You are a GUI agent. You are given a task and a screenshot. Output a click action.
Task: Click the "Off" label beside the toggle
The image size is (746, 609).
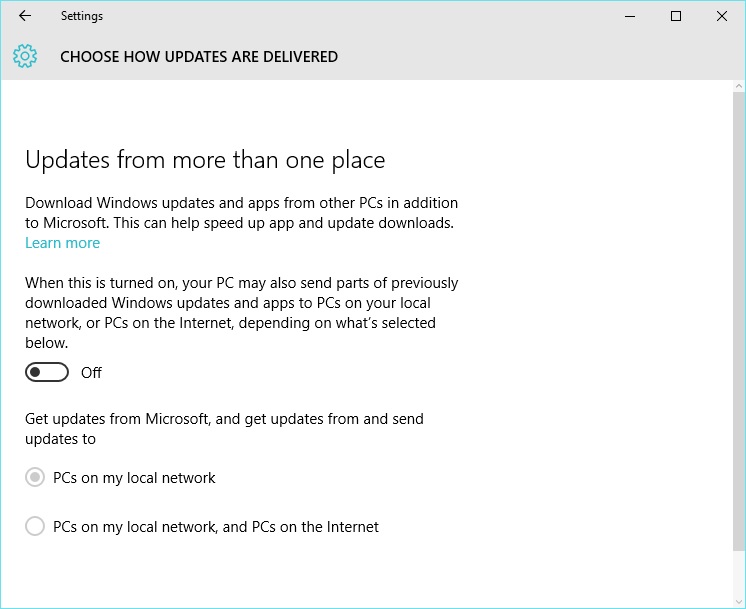coord(91,373)
